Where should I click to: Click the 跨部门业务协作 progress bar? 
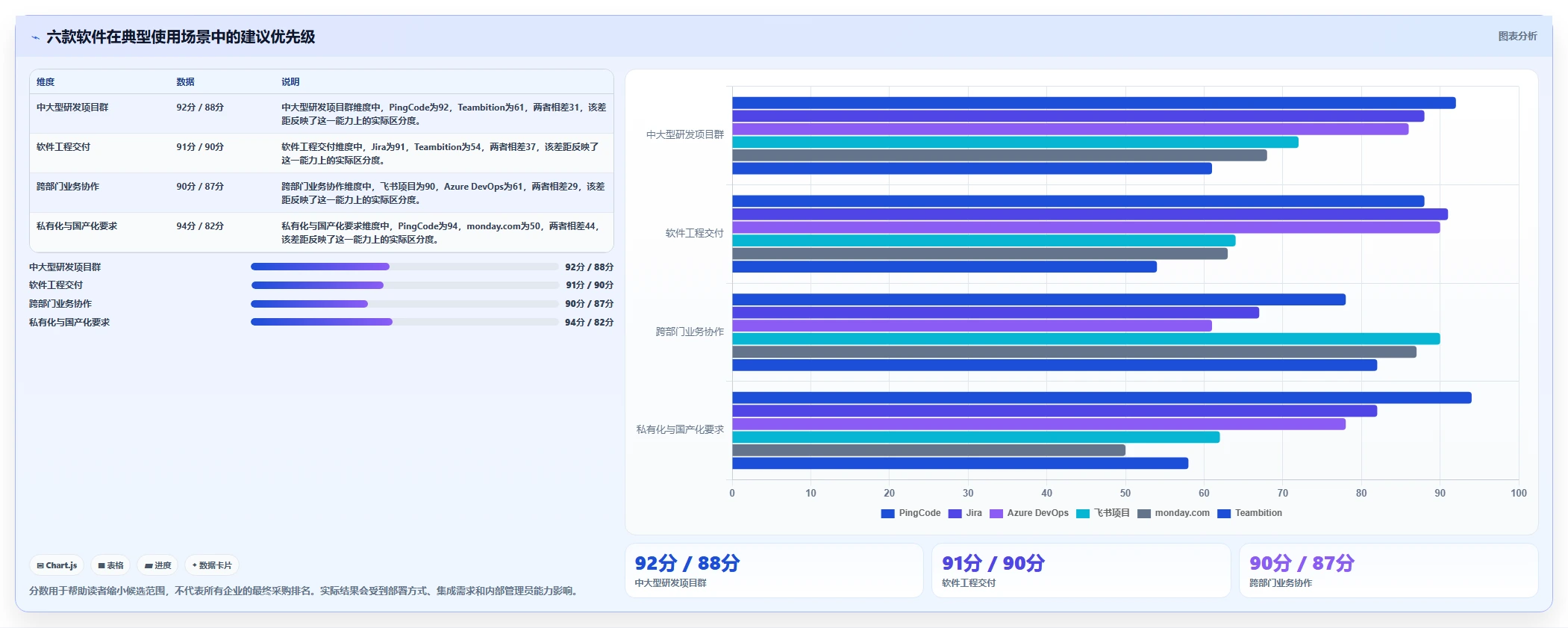pos(405,304)
